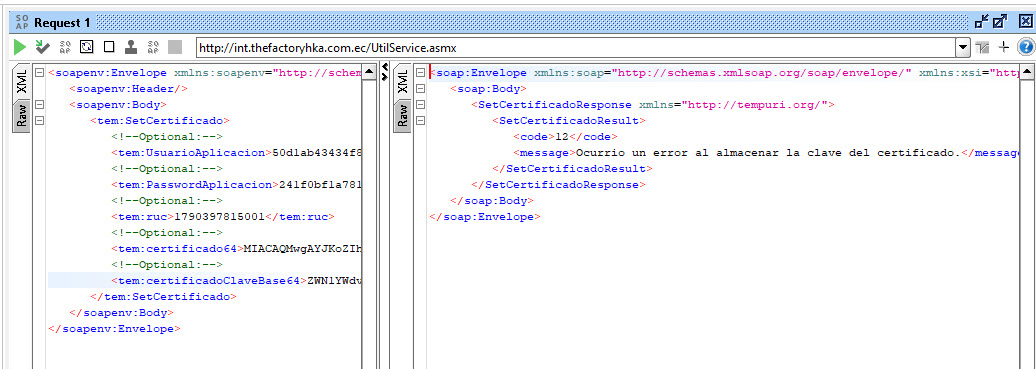Collapse the soapenv:Body node in request
The image size is (1036, 369).
[39, 104]
